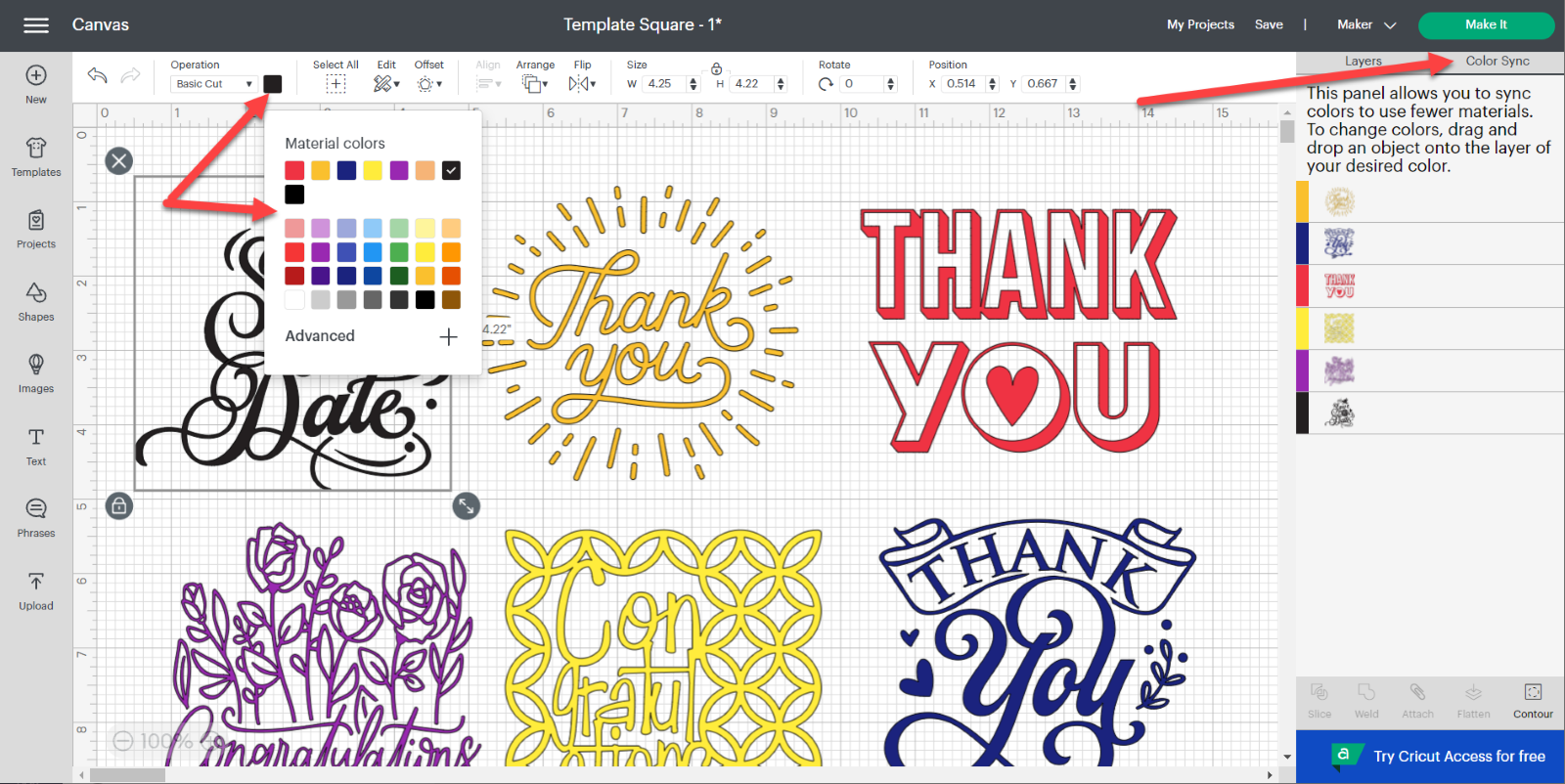Select the checked dark material color
The height and width of the screenshot is (784, 1565).
pyautogui.click(x=451, y=171)
